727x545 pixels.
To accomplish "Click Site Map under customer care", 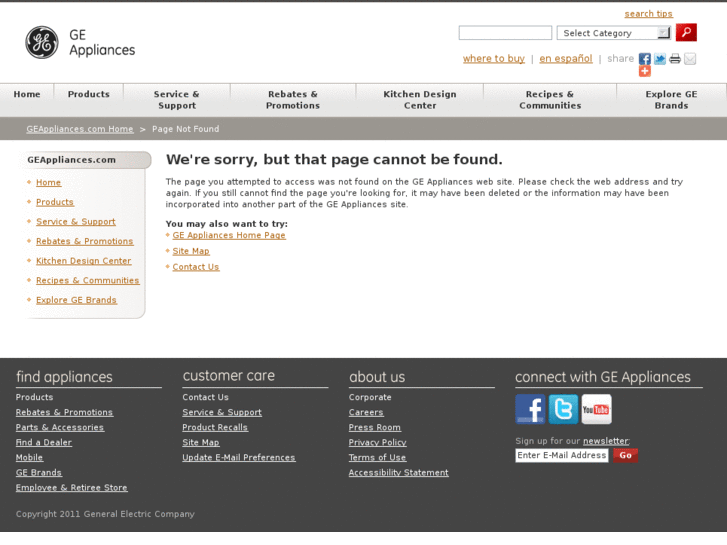I will [201, 442].
